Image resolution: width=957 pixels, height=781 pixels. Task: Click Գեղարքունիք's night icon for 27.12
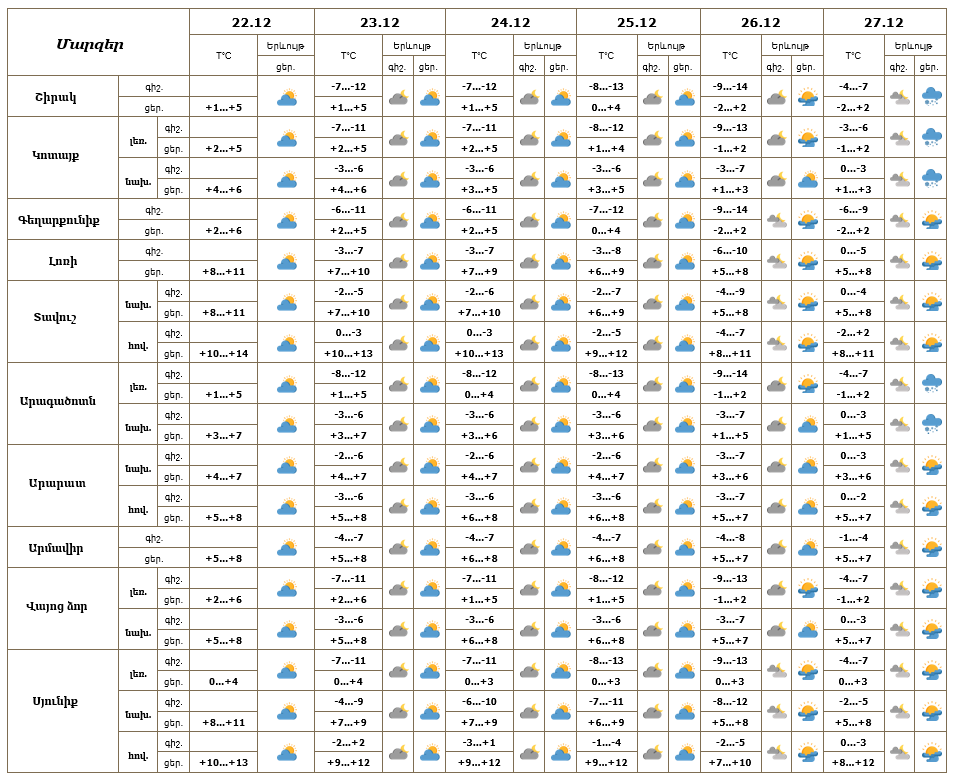[x=900, y=220]
